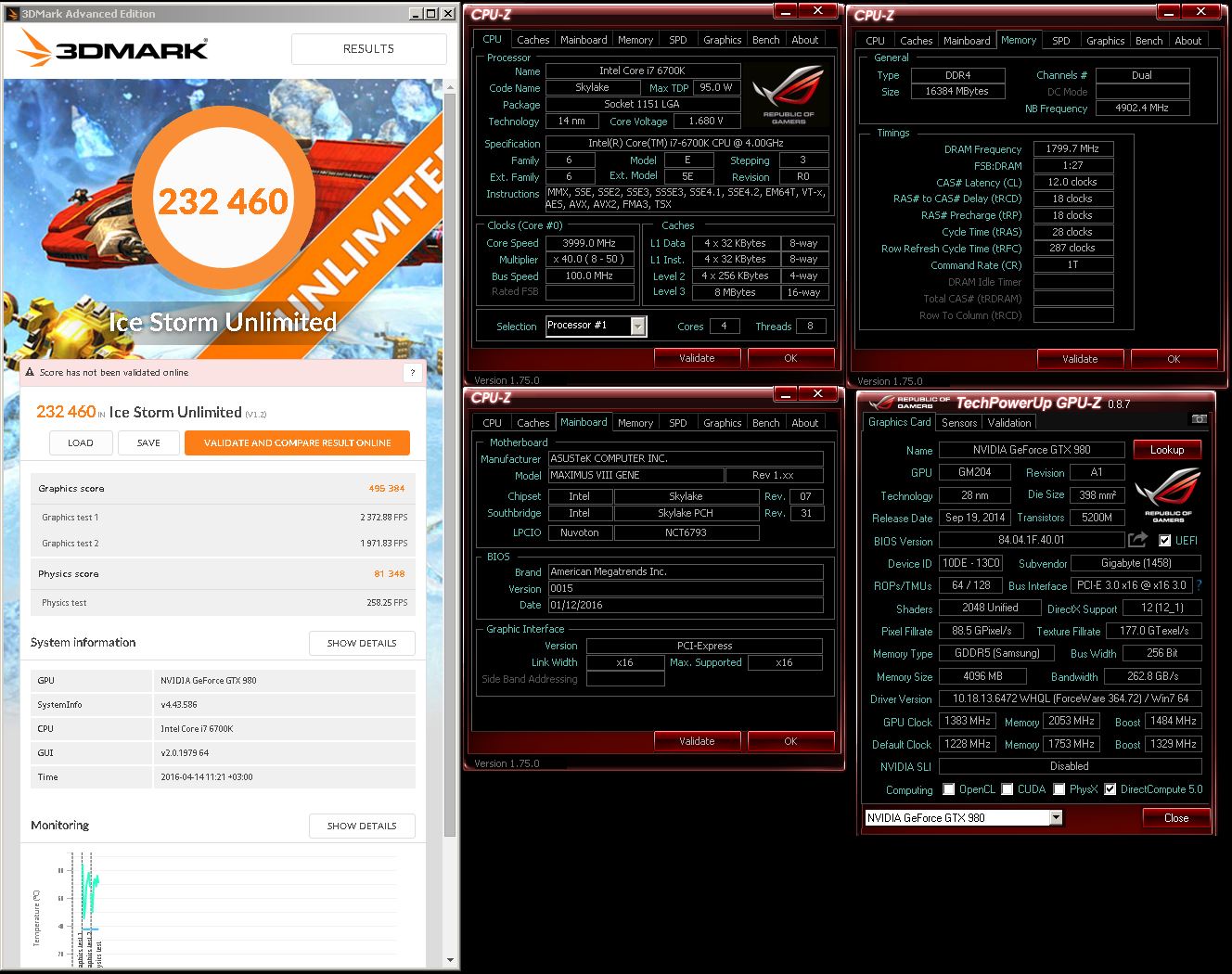Viewport: 1232px width, 974px height.
Task: Click GPU-Z screenshot camera icon
Action: [x=1200, y=419]
